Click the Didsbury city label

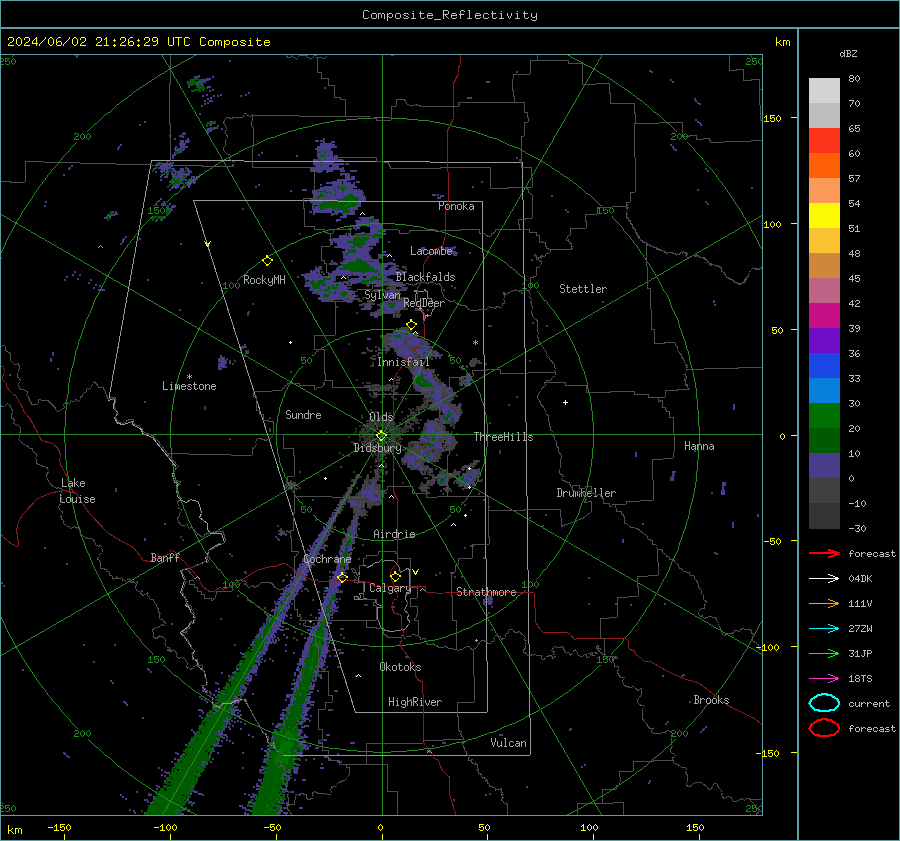[x=378, y=448]
